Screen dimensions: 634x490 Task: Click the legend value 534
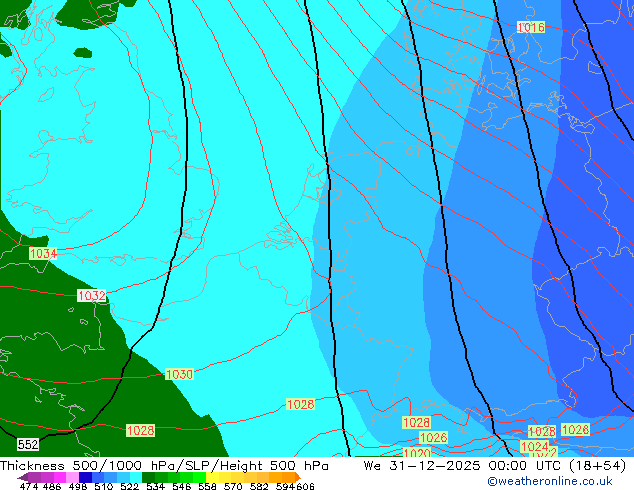pos(156,486)
